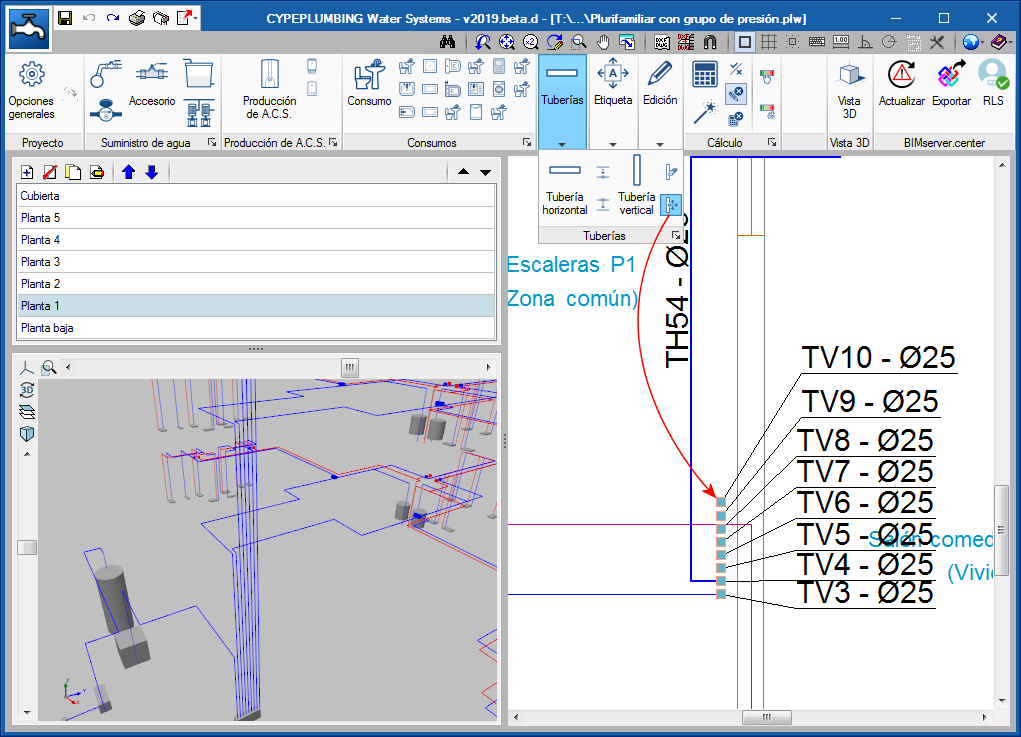Click the stacked layers icon in the 3D panel

coord(27,412)
